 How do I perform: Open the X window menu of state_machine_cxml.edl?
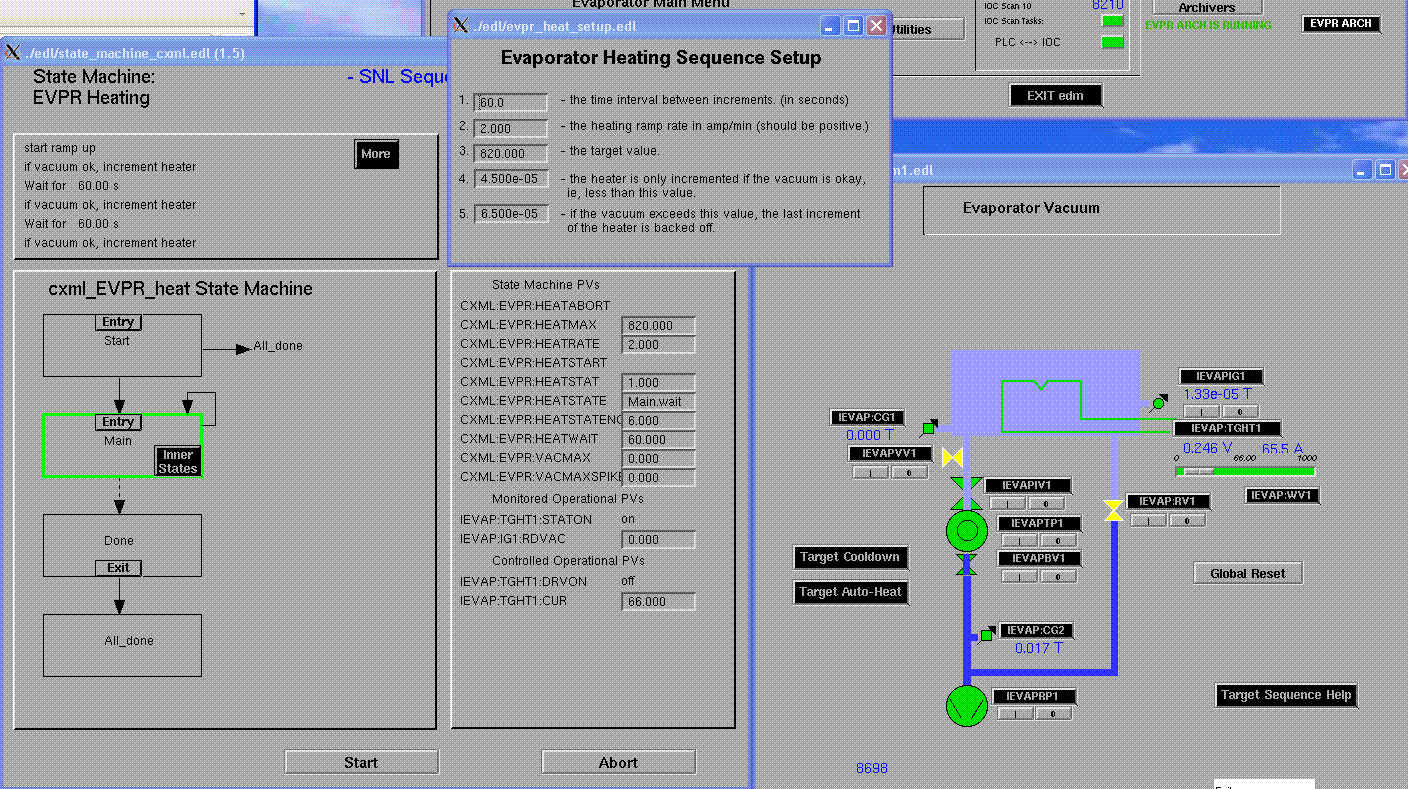(12, 52)
